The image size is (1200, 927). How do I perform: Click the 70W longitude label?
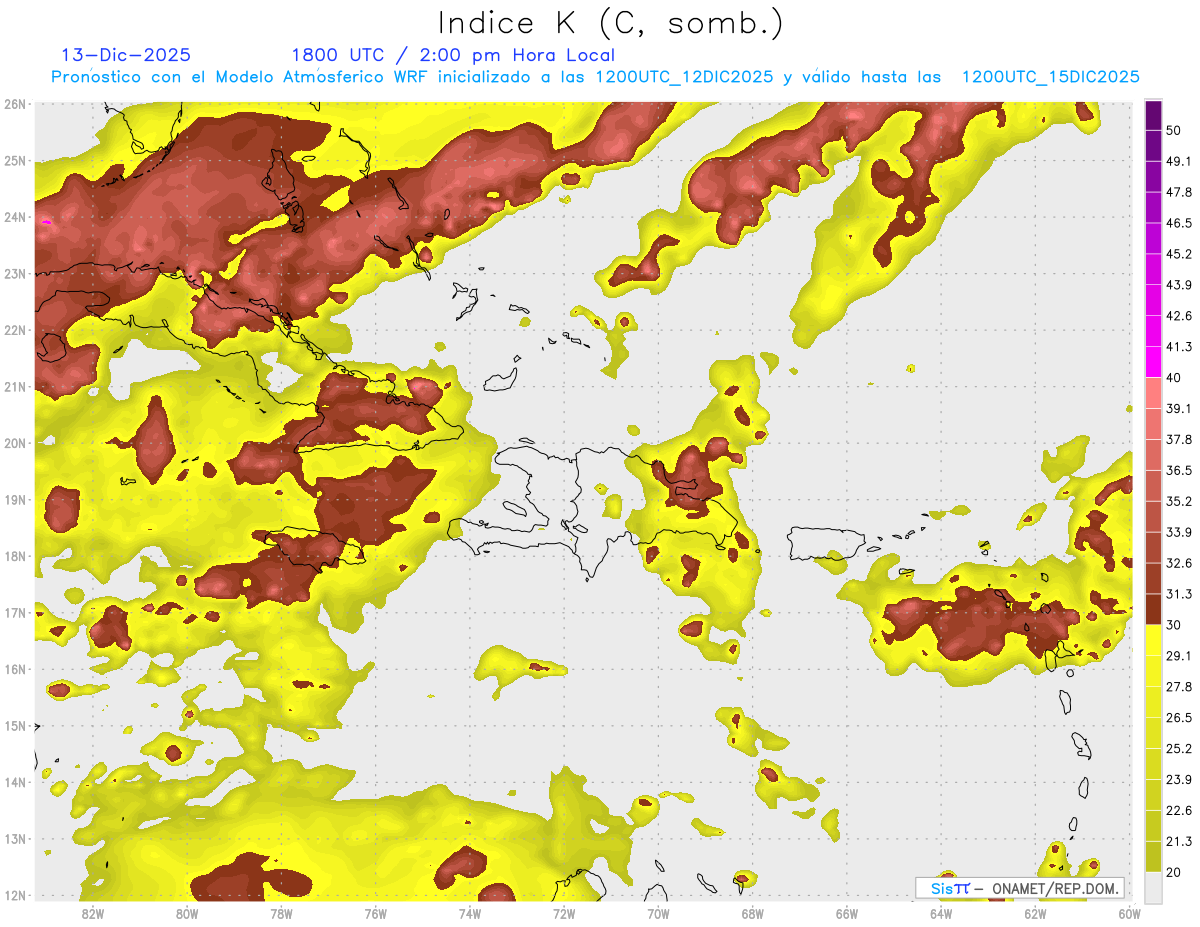[x=658, y=913]
